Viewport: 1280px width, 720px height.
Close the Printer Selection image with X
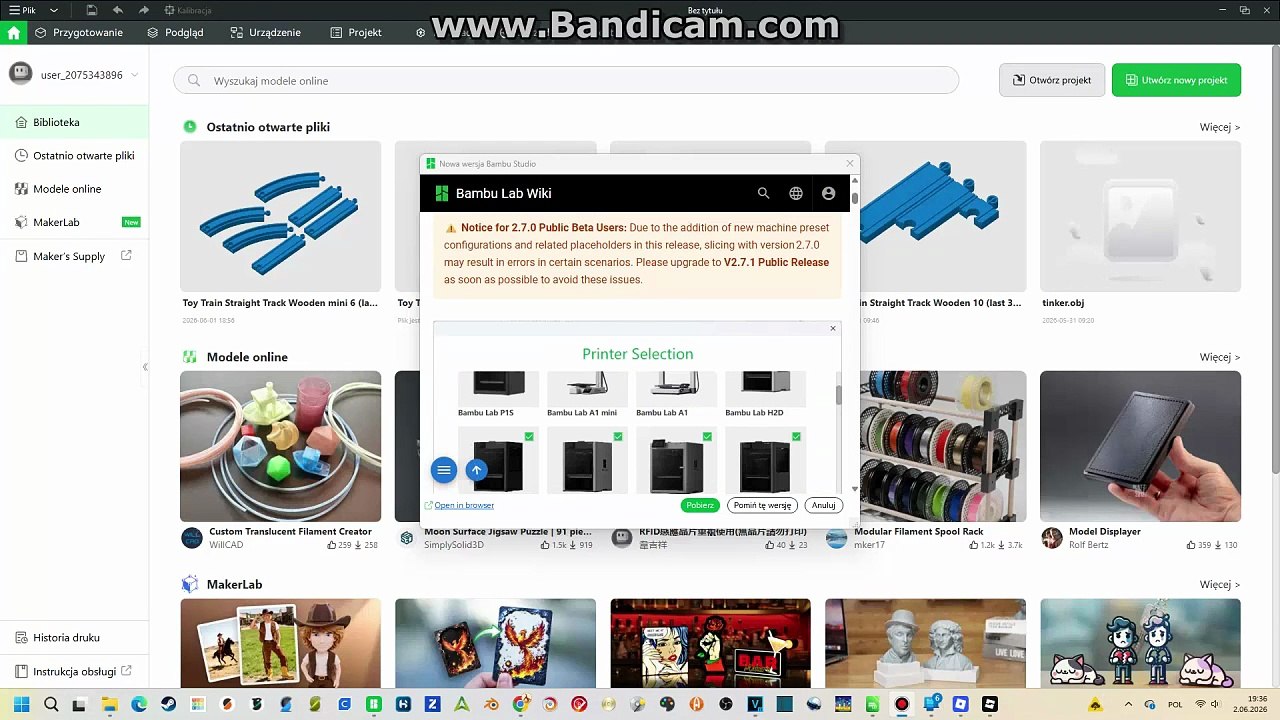coord(832,328)
